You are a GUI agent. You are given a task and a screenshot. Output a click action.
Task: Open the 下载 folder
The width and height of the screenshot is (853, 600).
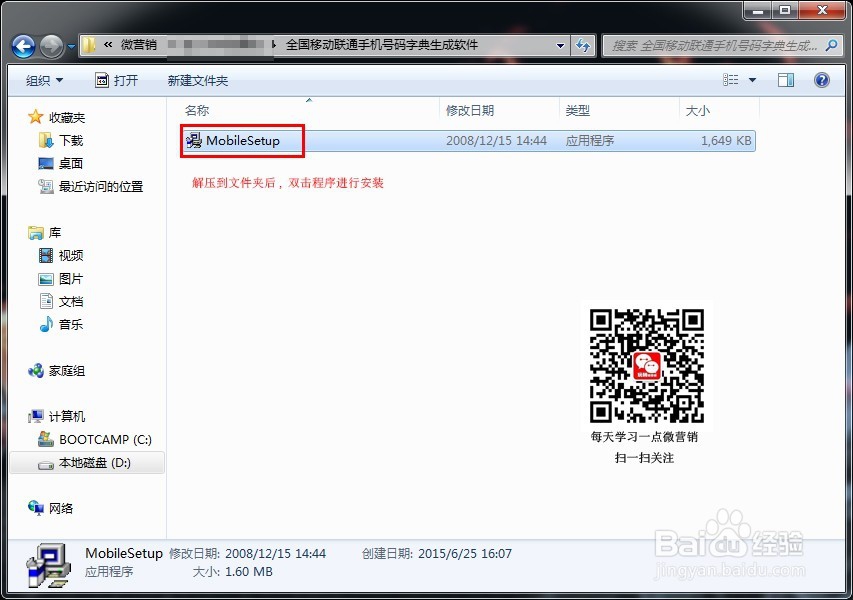(x=71, y=141)
